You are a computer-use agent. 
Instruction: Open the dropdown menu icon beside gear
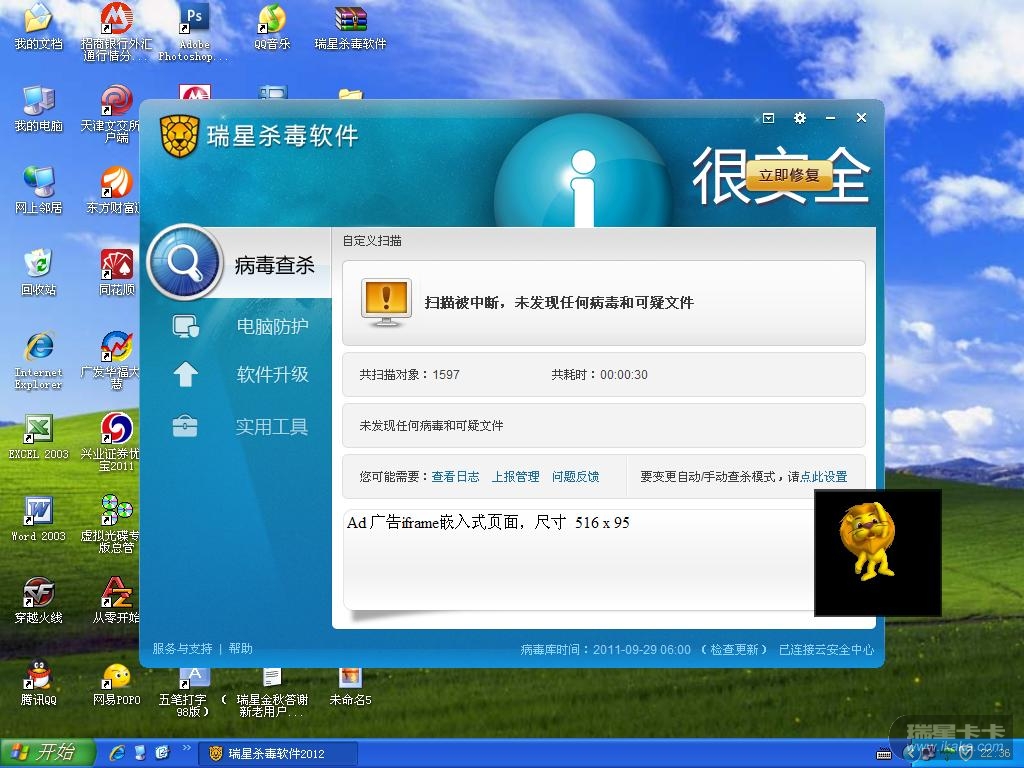769,118
